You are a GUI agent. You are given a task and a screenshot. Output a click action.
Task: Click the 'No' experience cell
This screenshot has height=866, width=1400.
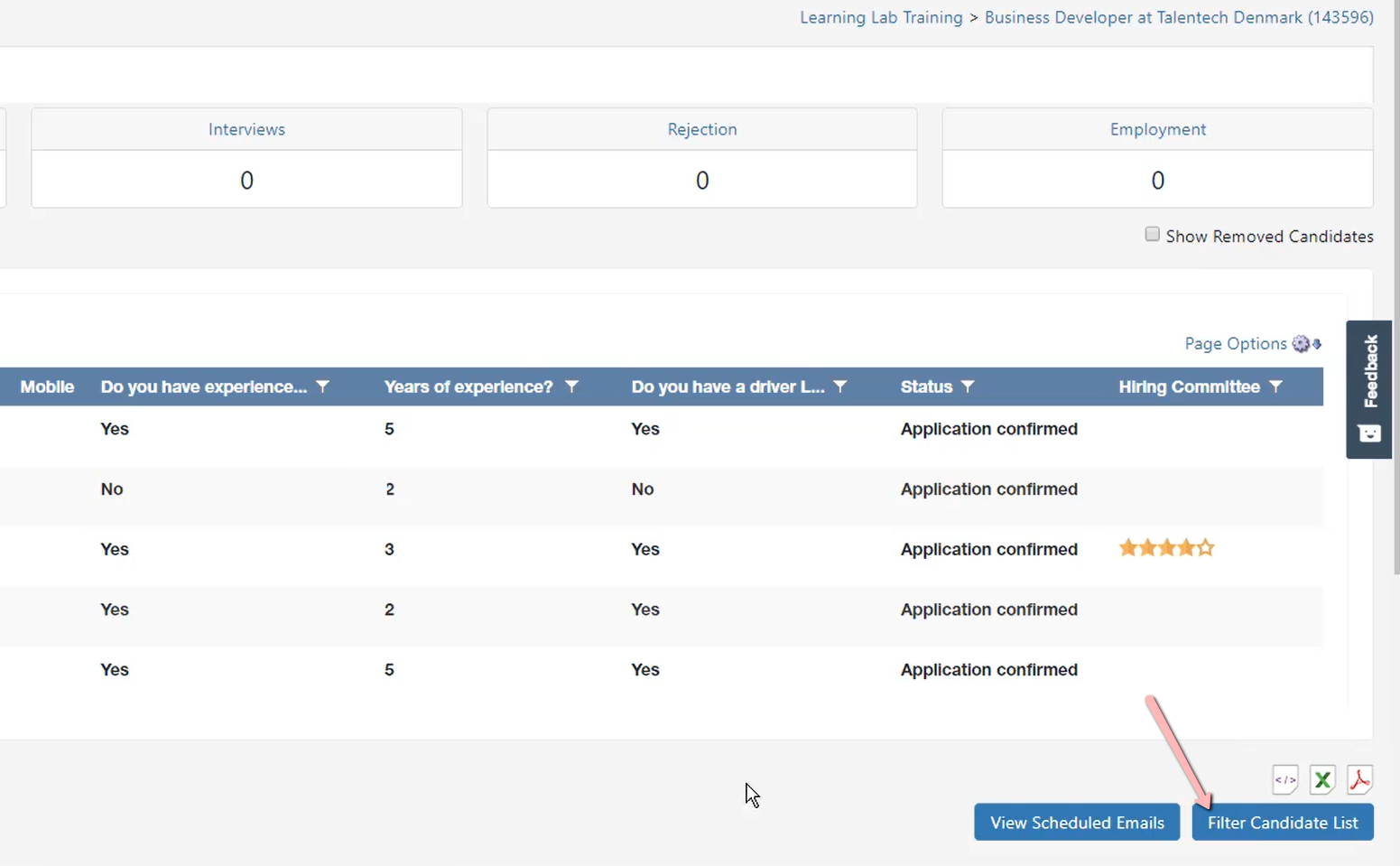tap(112, 489)
